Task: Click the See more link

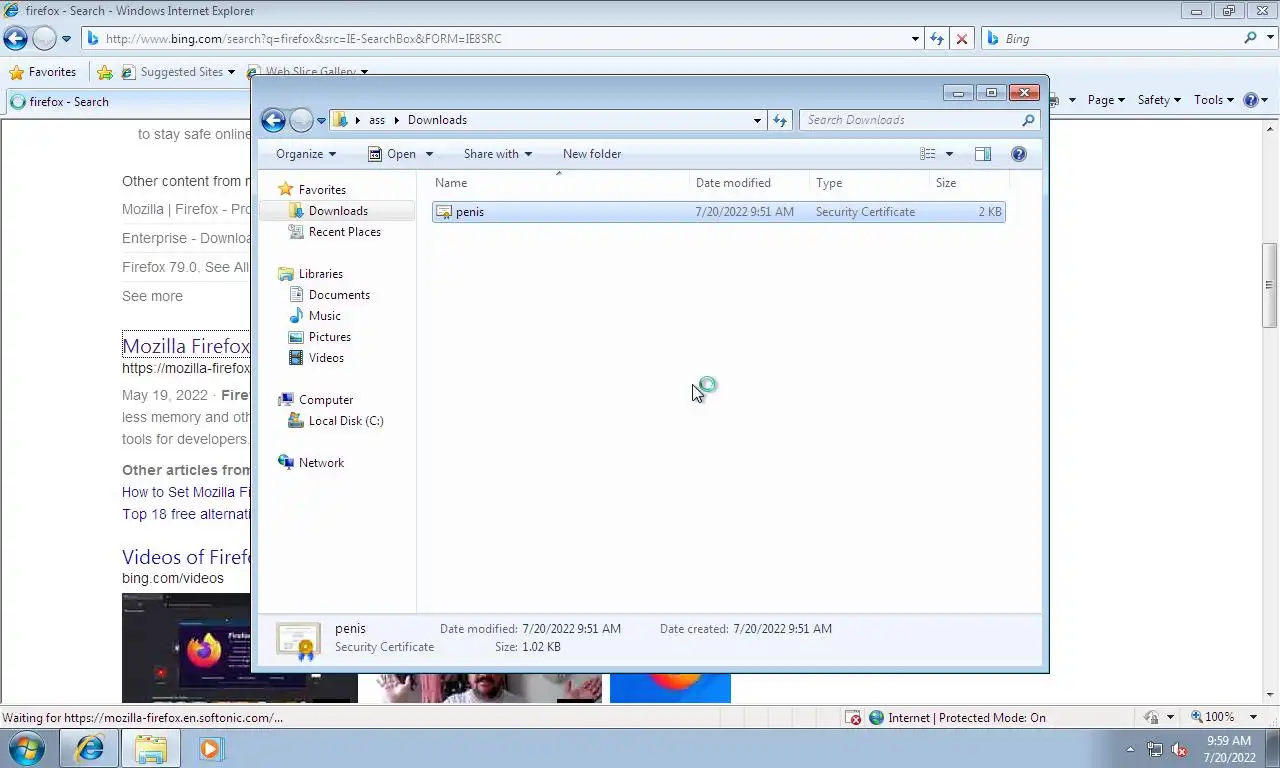Action: pos(152,296)
